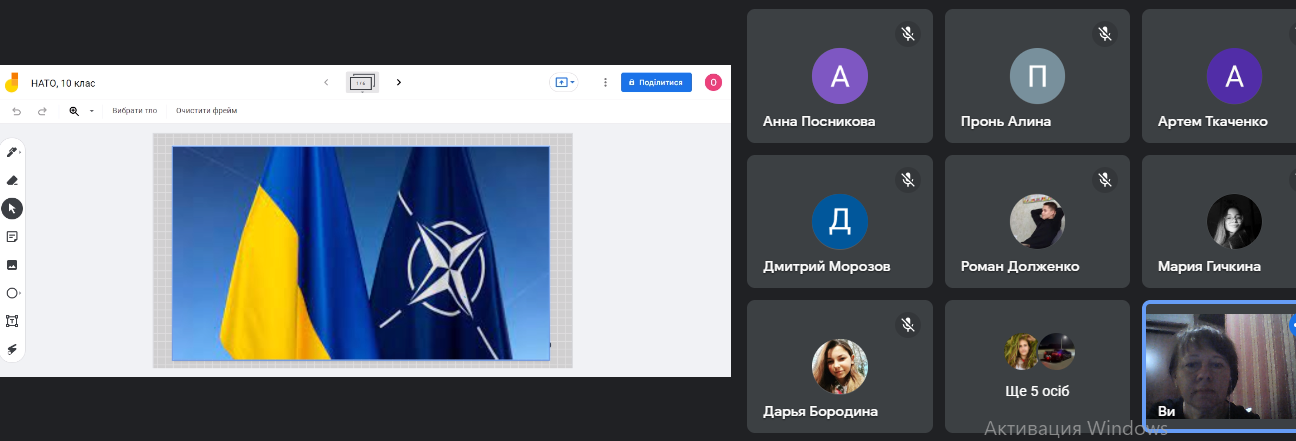This screenshot has height=441, width=1296.
Task: Select the flags image on canvas
Action: [361, 253]
